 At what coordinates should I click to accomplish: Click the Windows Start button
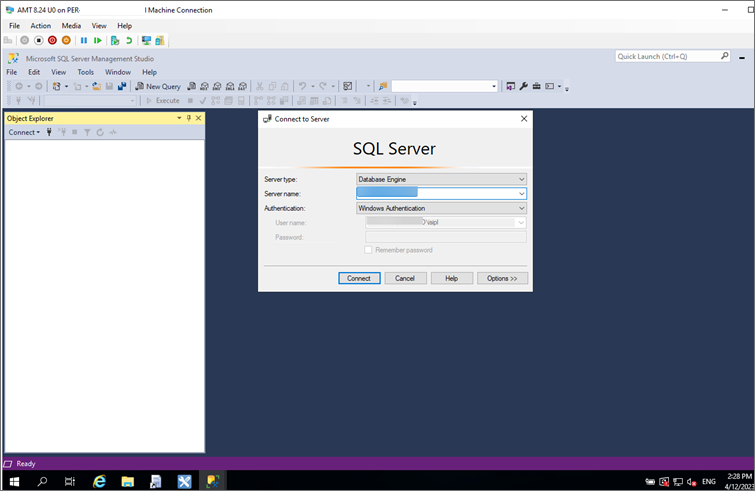pyautogui.click(x=14, y=481)
